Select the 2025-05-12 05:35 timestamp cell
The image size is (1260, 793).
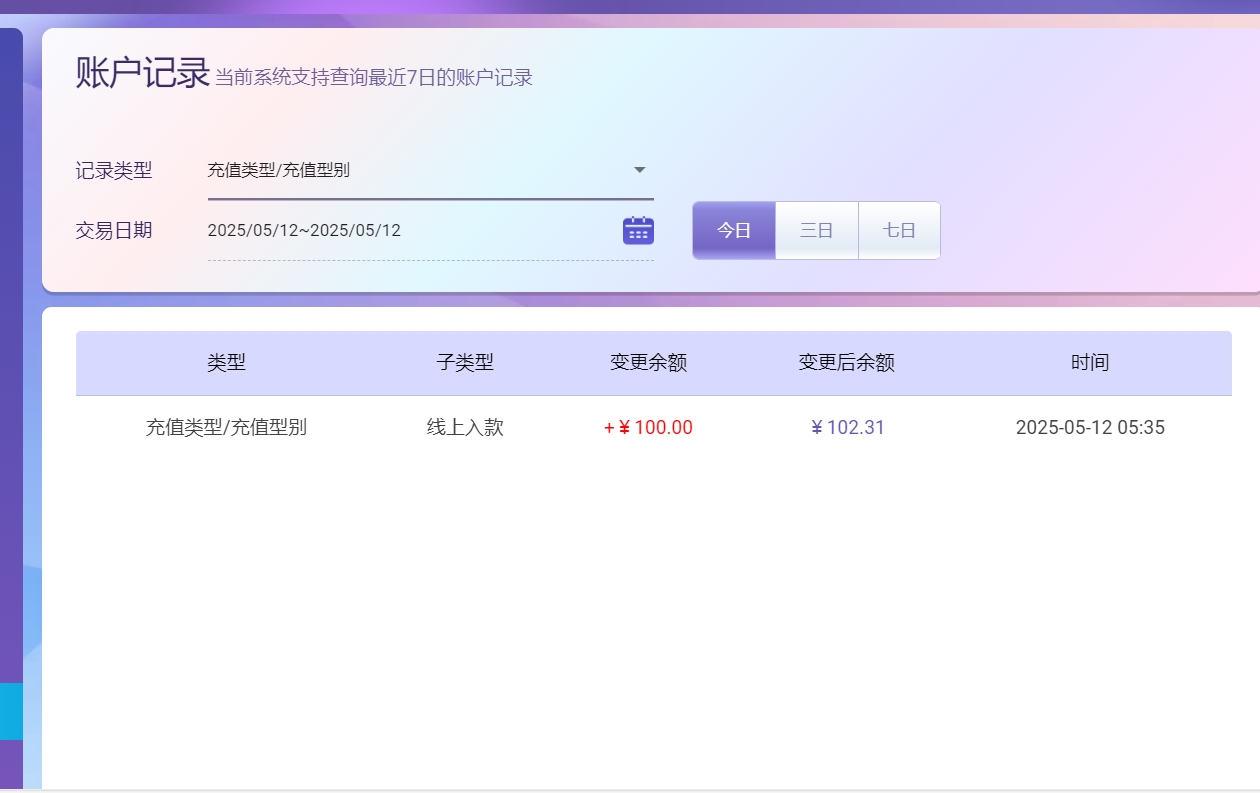1090,428
